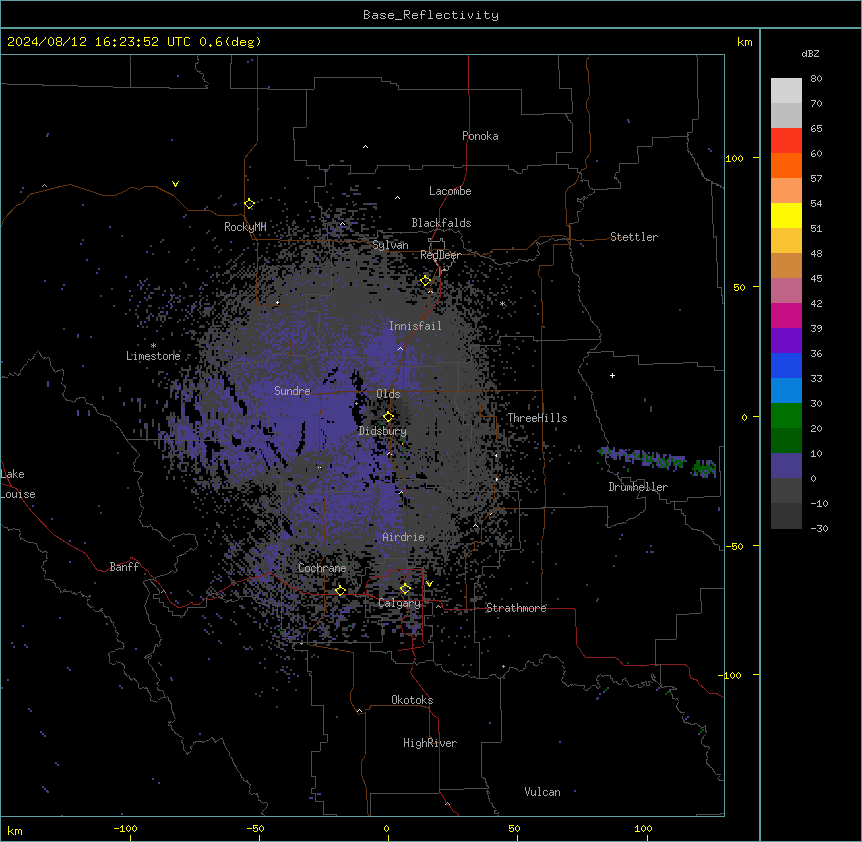
Task: Click the Airdrie city label
Action: (404, 537)
